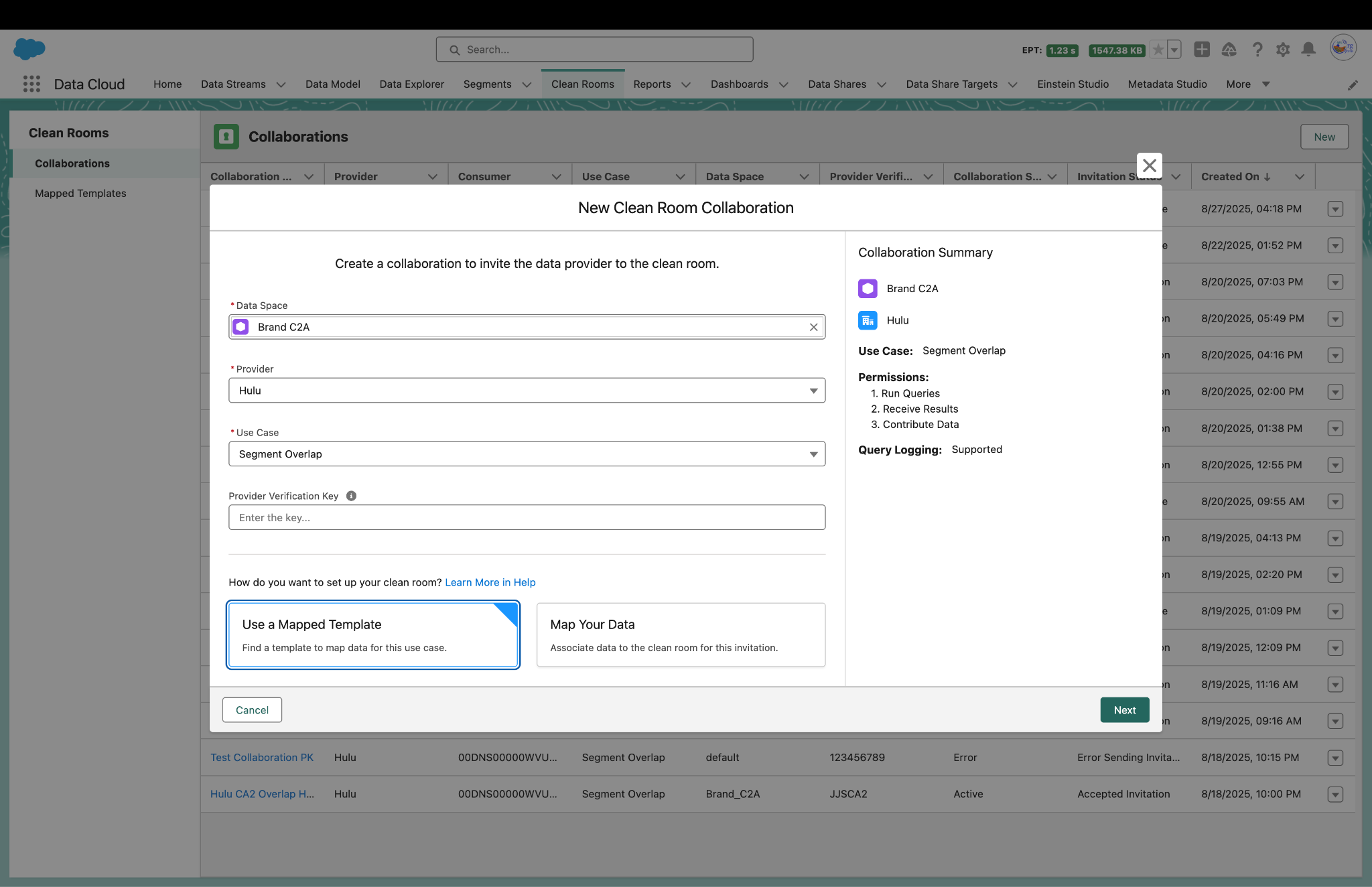Click the Salesforce cloud logo
Image resolution: width=1372 pixels, height=887 pixels.
[x=29, y=49]
